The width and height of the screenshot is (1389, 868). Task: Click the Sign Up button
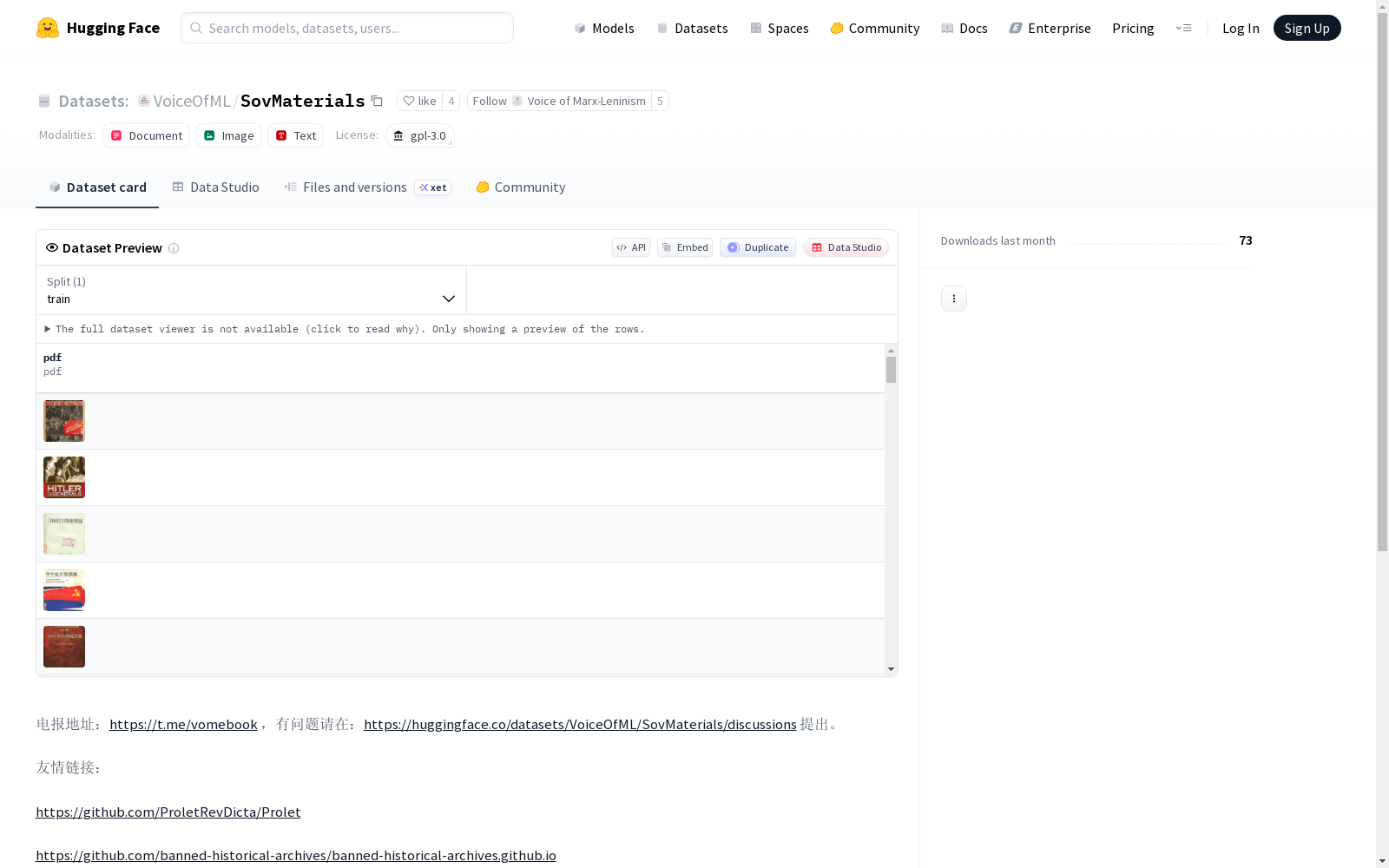[1307, 28]
